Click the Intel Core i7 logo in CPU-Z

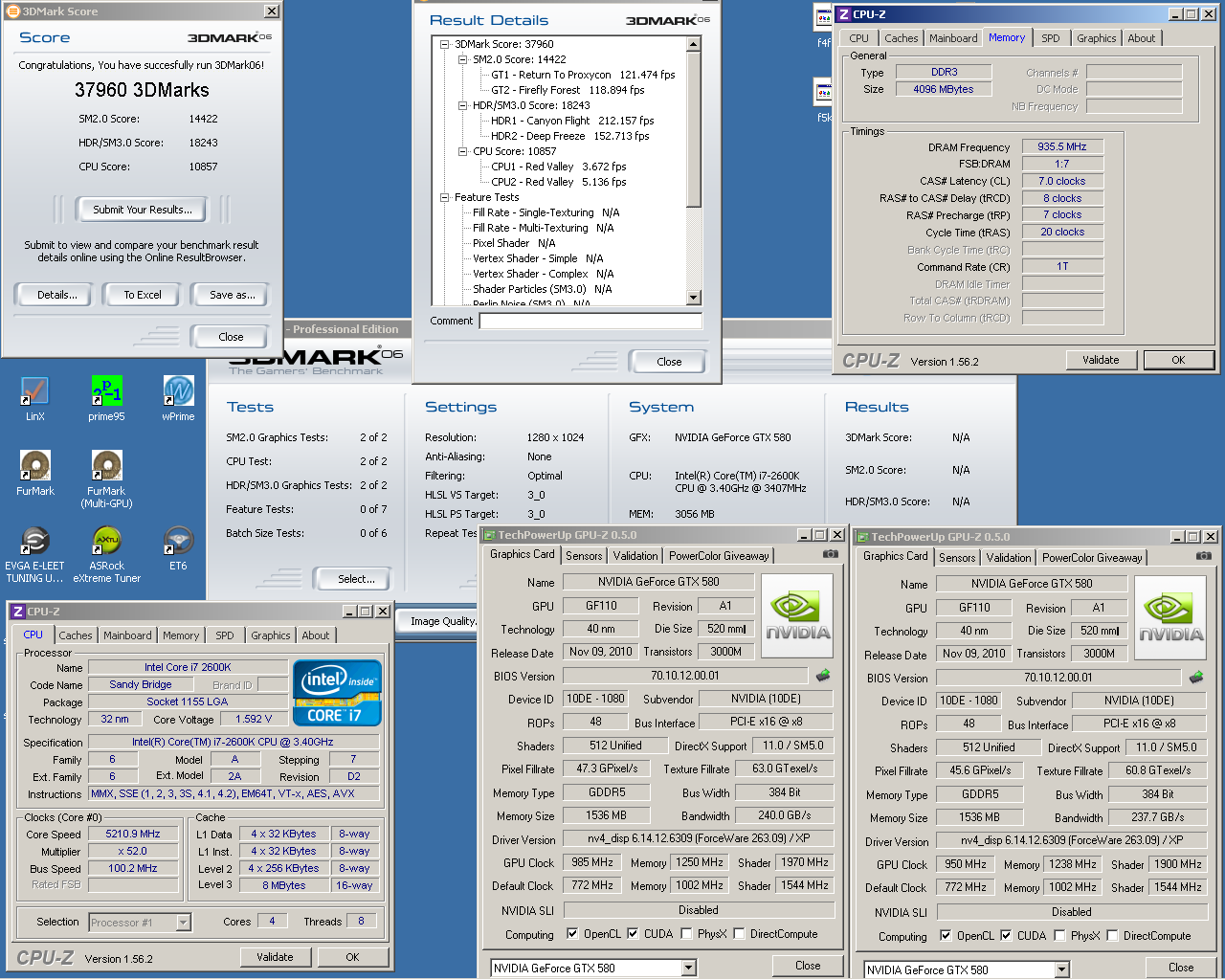click(x=337, y=693)
